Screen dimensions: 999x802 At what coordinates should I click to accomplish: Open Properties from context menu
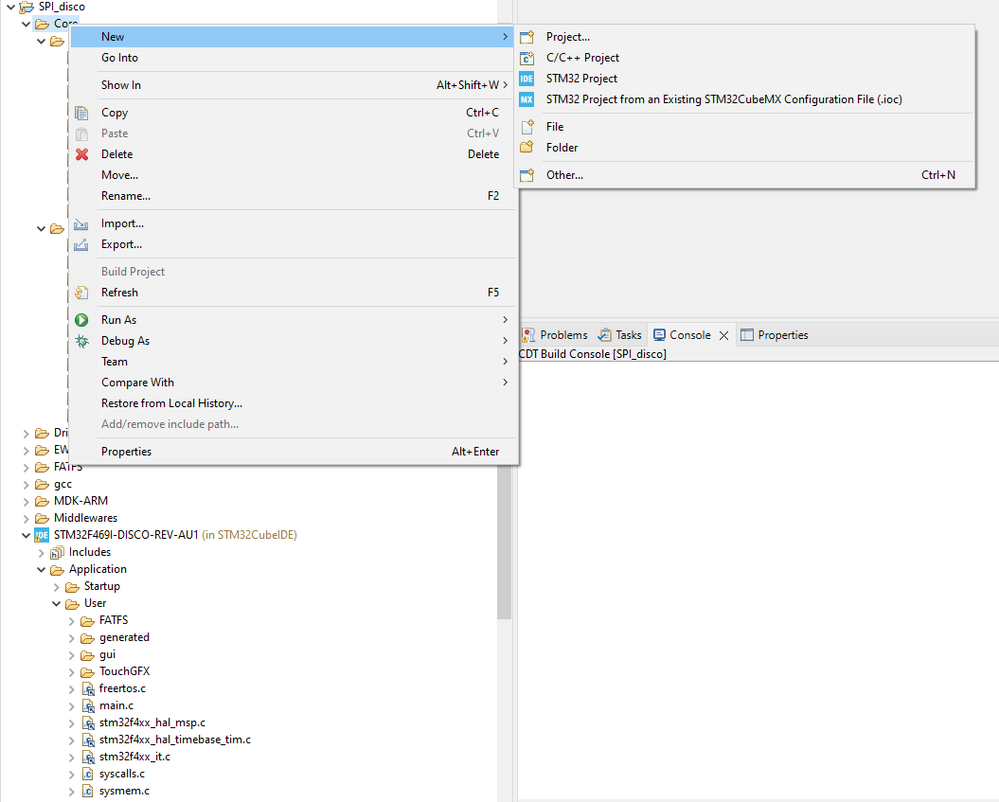click(x=294, y=452)
